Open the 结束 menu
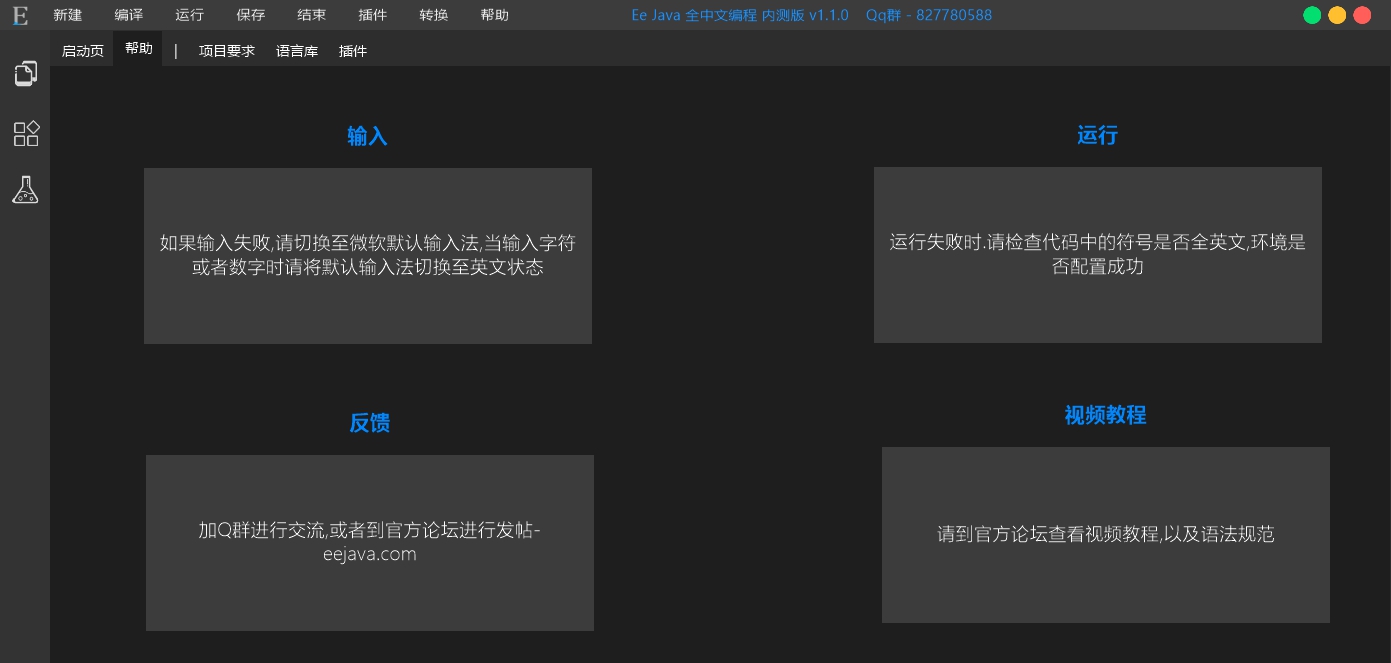 point(311,15)
